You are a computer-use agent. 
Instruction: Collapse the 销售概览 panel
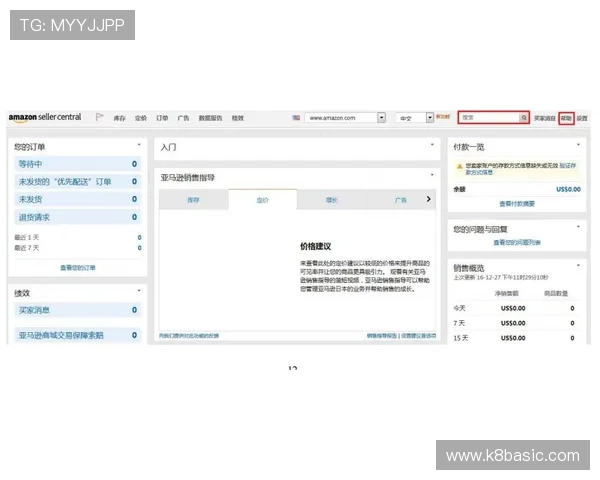click(578, 265)
